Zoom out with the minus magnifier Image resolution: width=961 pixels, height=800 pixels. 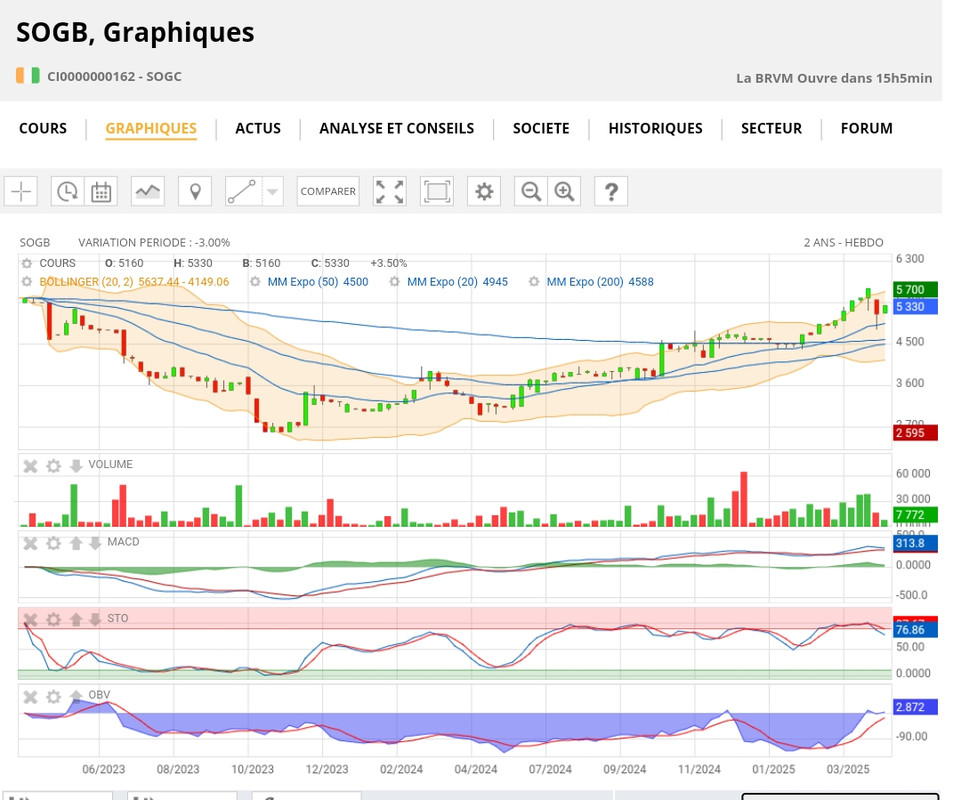point(531,191)
